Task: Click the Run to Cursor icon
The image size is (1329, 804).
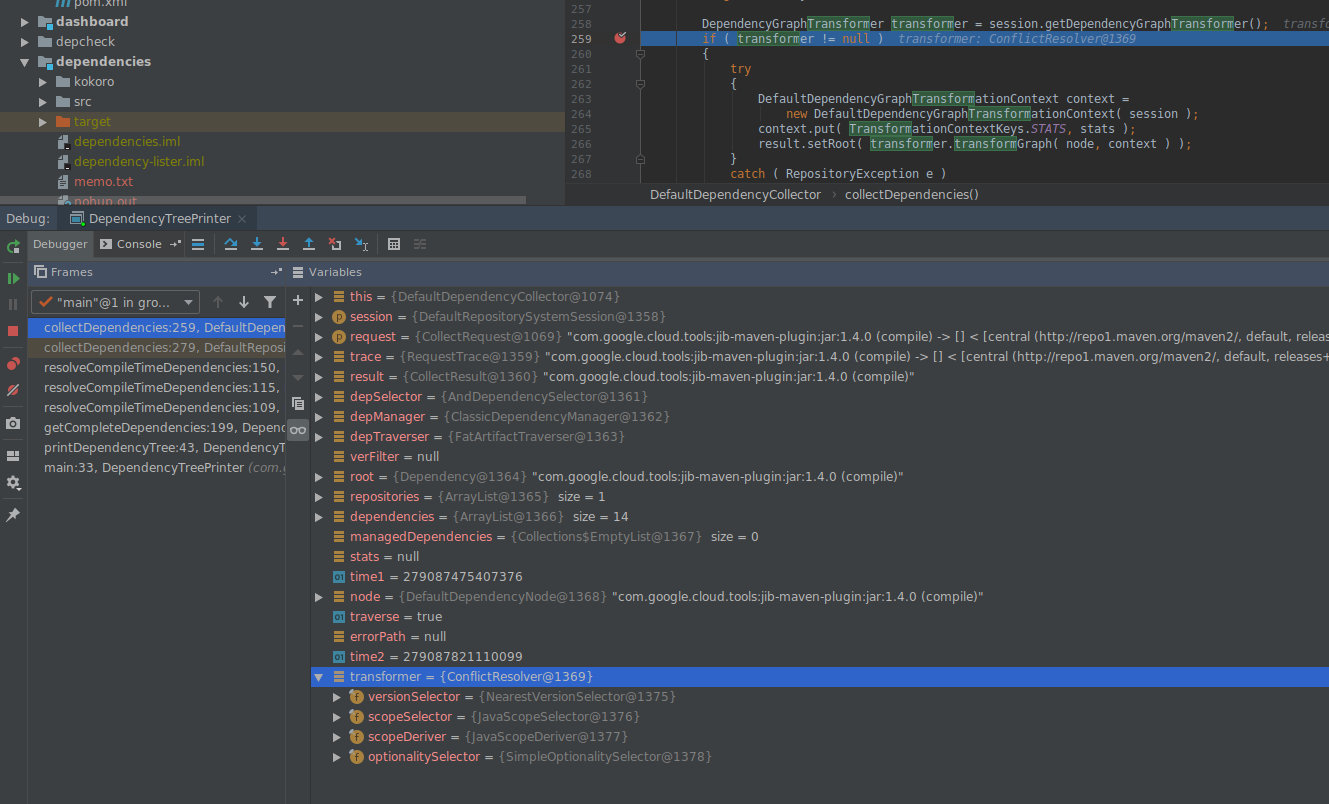Action: (361, 243)
